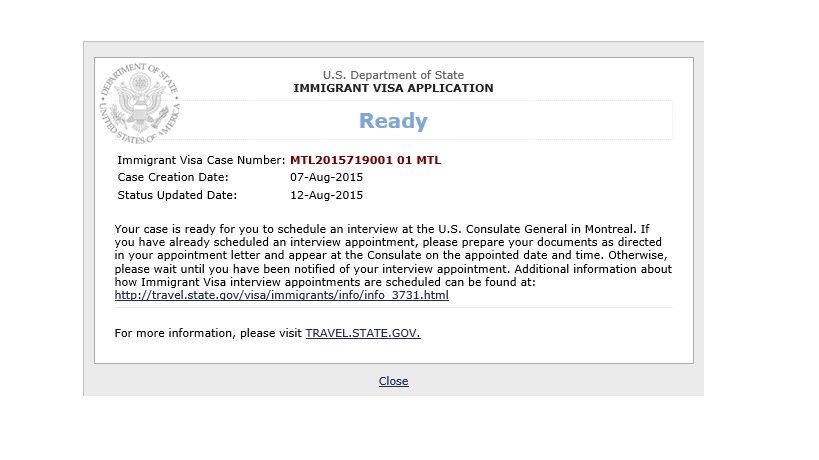This screenshot has width=819, height=460.
Task: Click the U.S. Department of State header text
Action: (393, 75)
